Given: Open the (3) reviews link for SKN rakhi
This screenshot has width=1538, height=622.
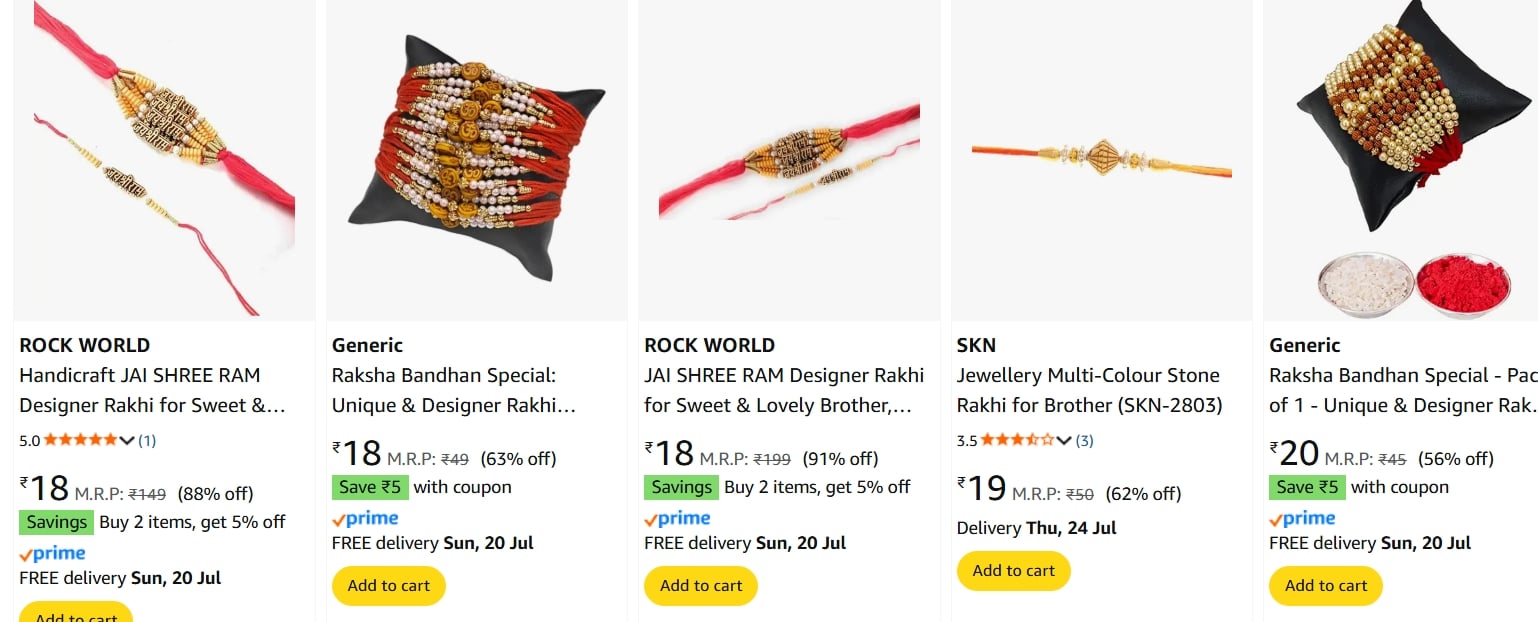Looking at the screenshot, I should [x=1085, y=440].
